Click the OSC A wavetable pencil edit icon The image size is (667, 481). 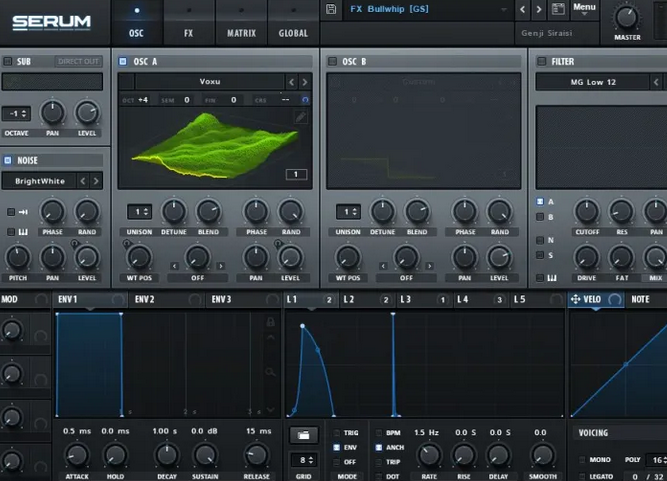click(x=301, y=117)
